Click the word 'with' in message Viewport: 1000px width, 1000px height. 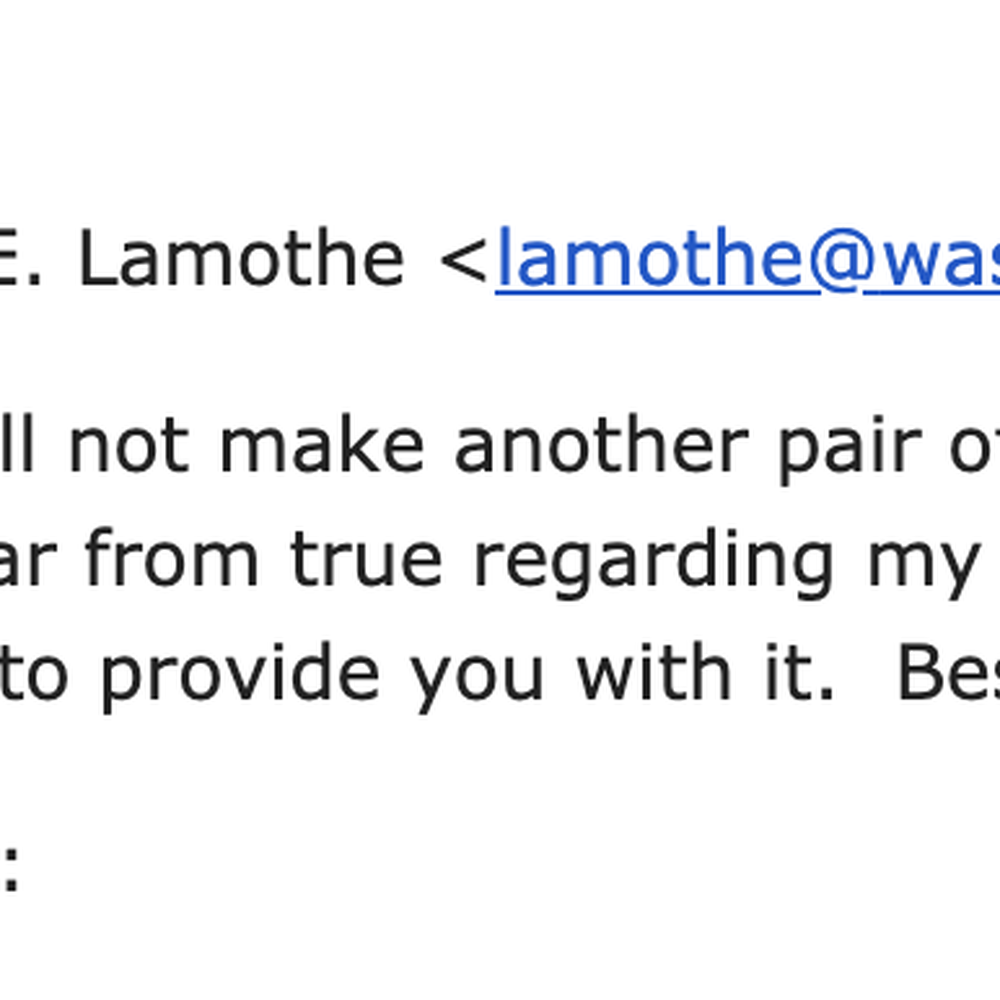point(654,670)
